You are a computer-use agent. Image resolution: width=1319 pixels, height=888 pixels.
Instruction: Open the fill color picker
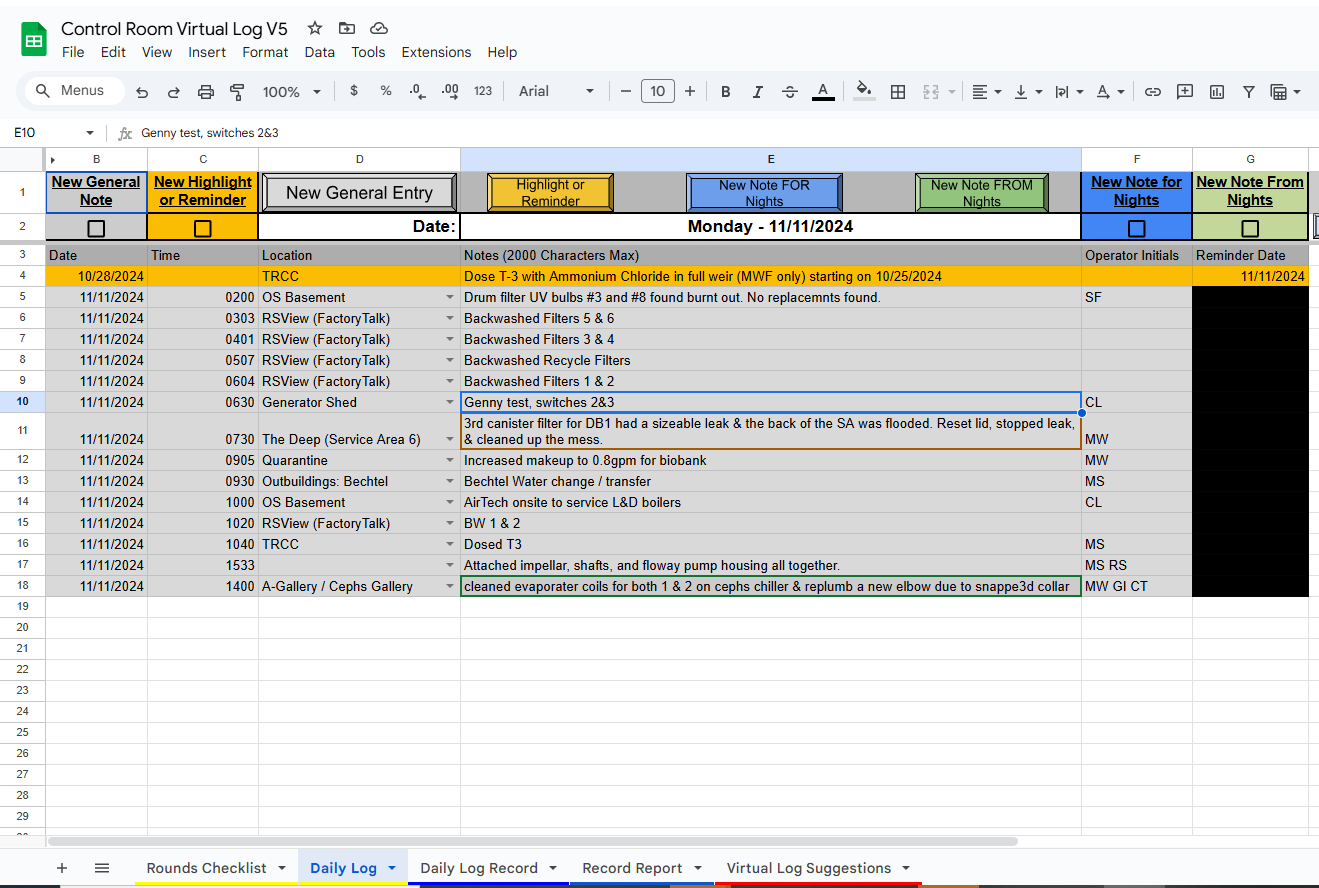pyautogui.click(x=865, y=92)
